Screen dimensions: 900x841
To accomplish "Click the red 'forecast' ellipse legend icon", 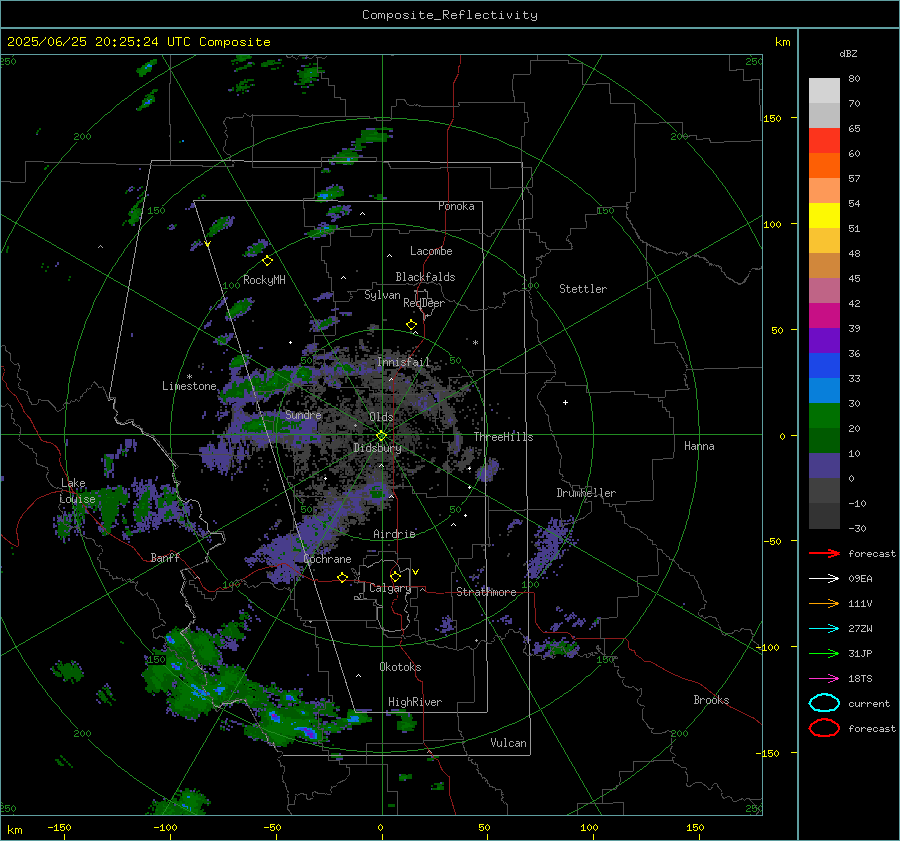I will click(x=824, y=728).
